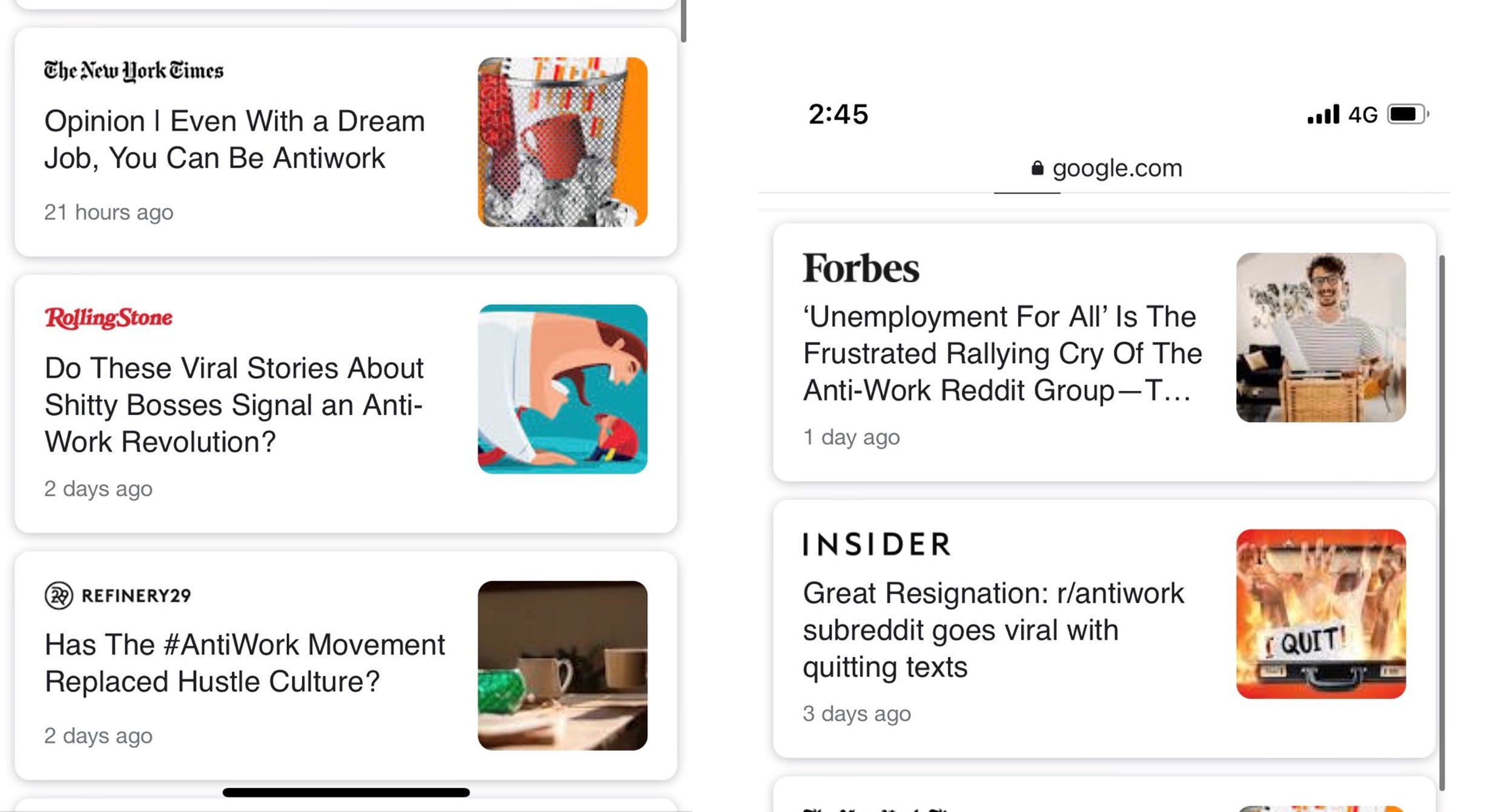Tap the coffee mugs table thumbnail
1491x812 pixels.
pyautogui.click(x=562, y=666)
